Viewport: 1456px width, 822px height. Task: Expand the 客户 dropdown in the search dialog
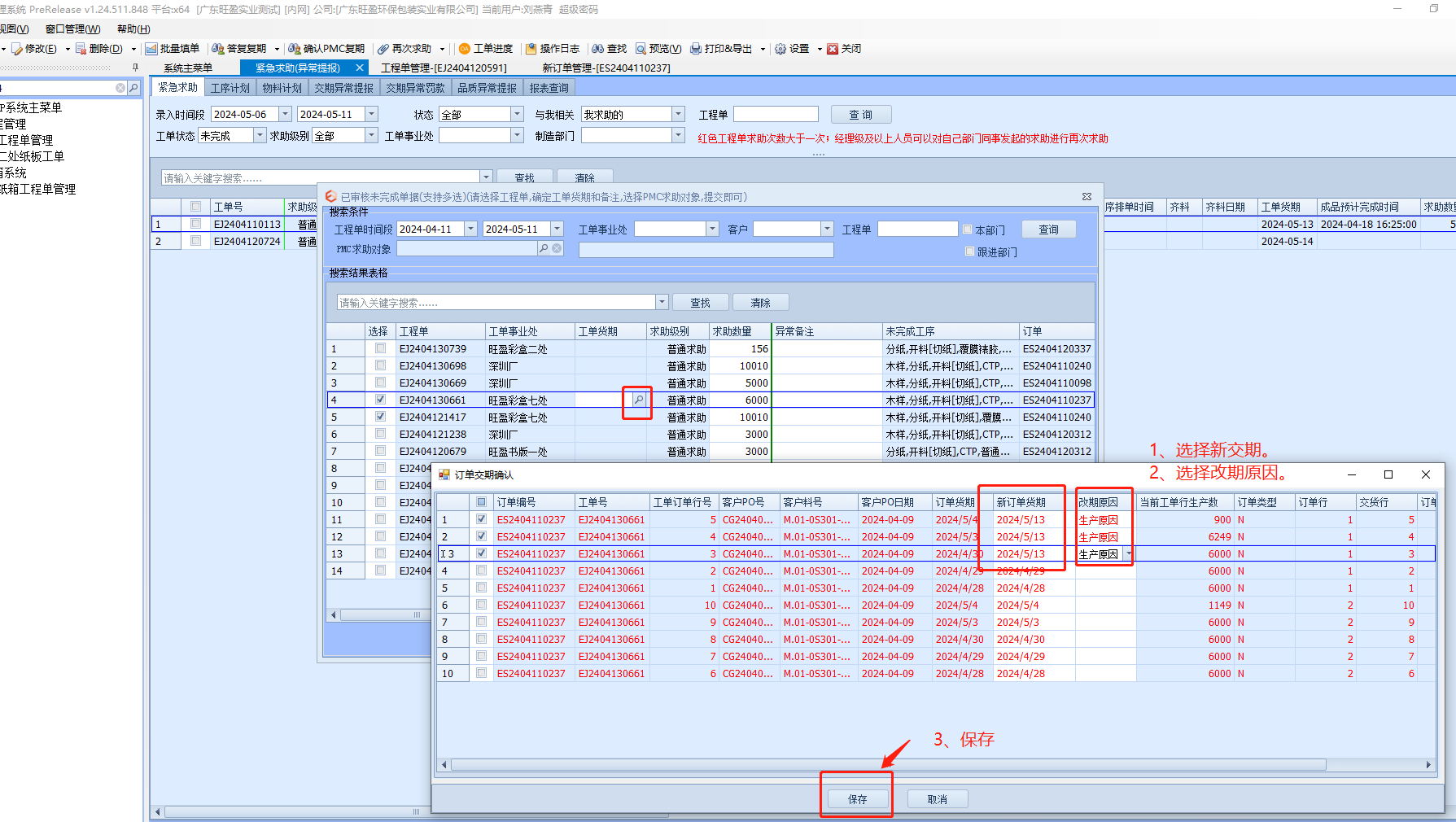[827, 229]
